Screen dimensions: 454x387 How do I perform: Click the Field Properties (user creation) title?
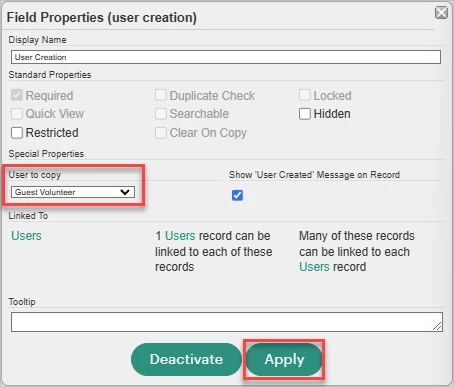tap(102, 17)
